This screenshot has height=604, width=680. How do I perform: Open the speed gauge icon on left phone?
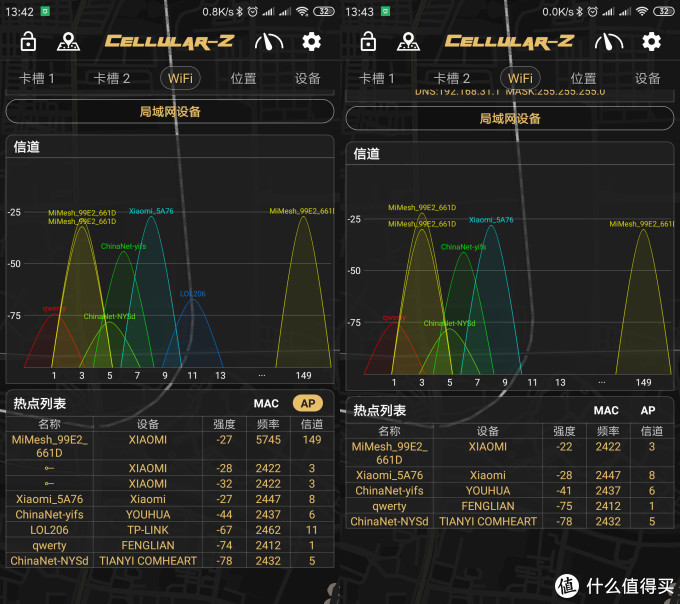click(269, 42)
